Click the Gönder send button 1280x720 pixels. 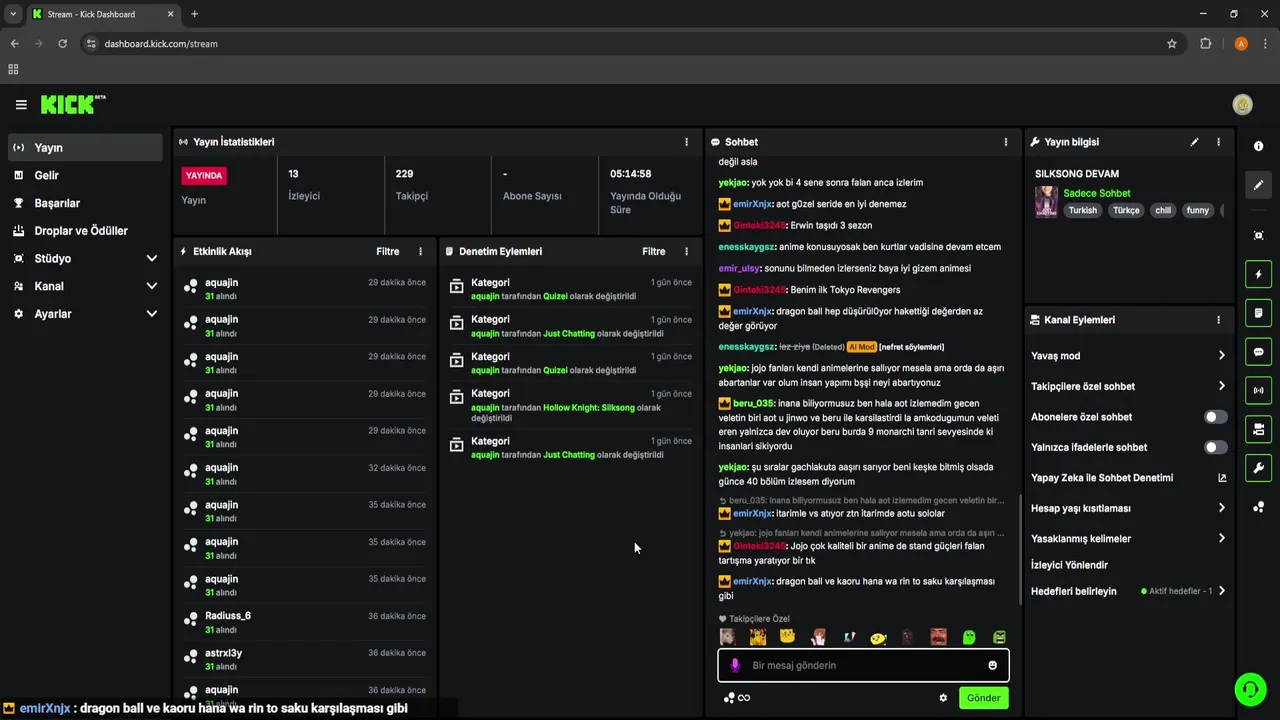pos(983,698)
